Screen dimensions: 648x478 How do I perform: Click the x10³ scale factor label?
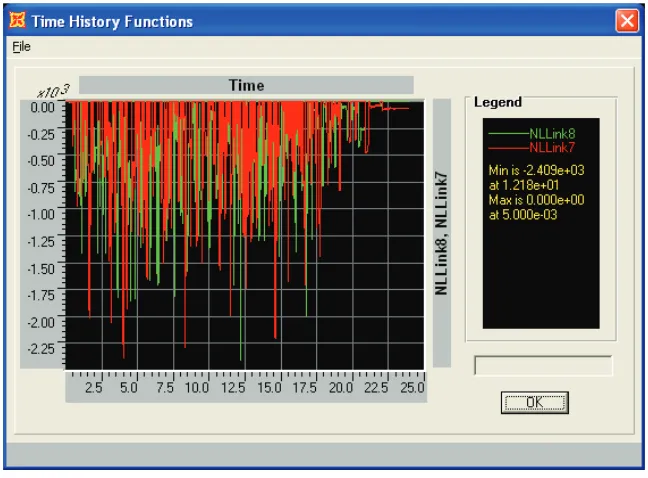tap(53, 92)
